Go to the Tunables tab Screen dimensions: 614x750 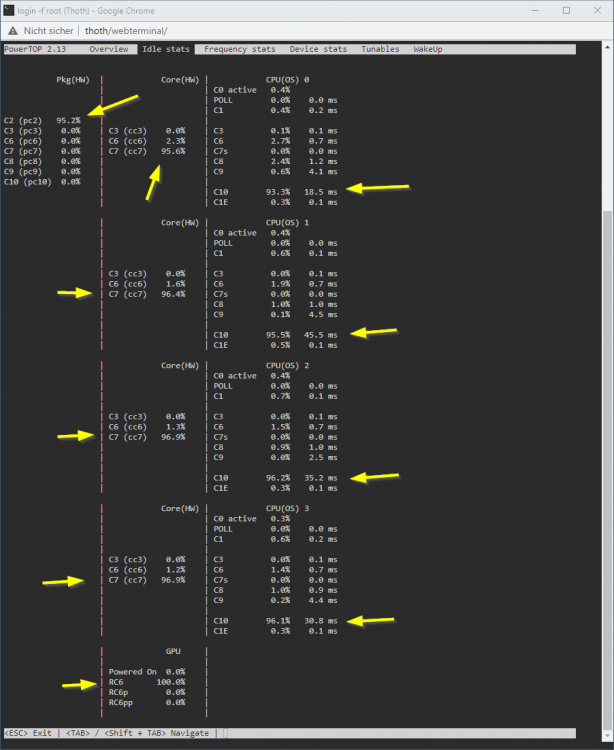380,49
